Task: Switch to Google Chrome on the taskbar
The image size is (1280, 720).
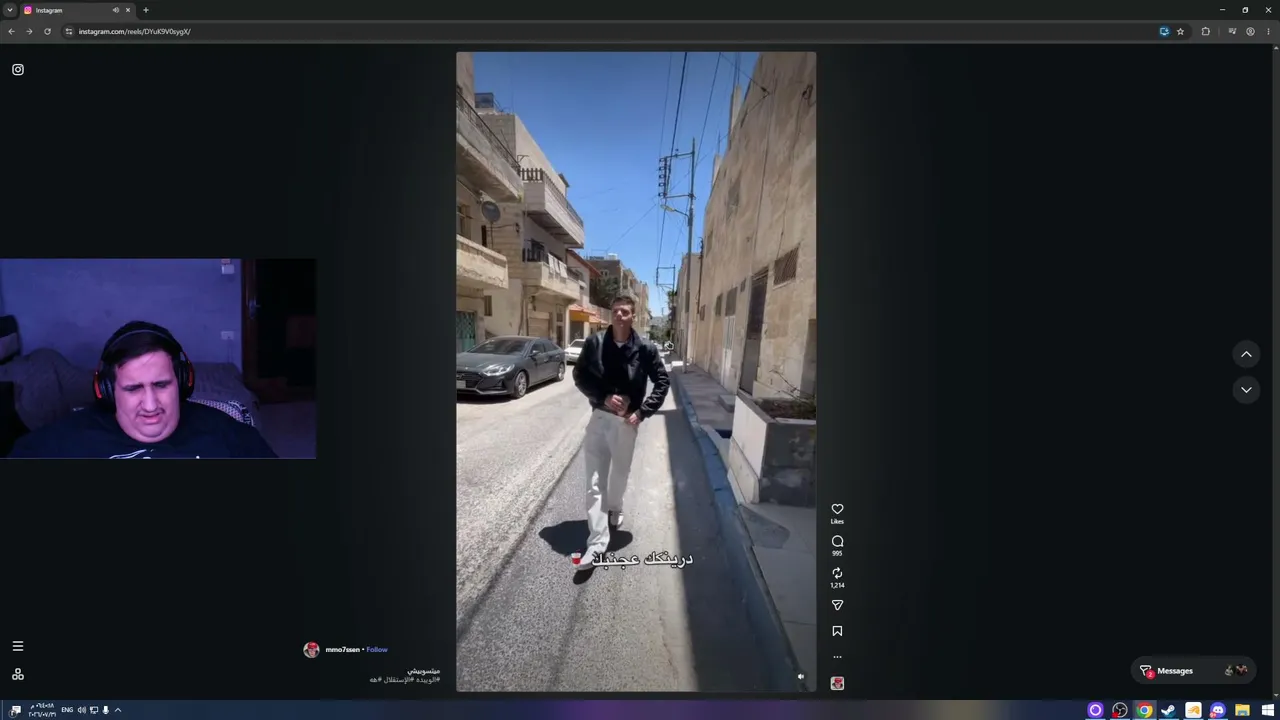Action: pos(1145,710)
